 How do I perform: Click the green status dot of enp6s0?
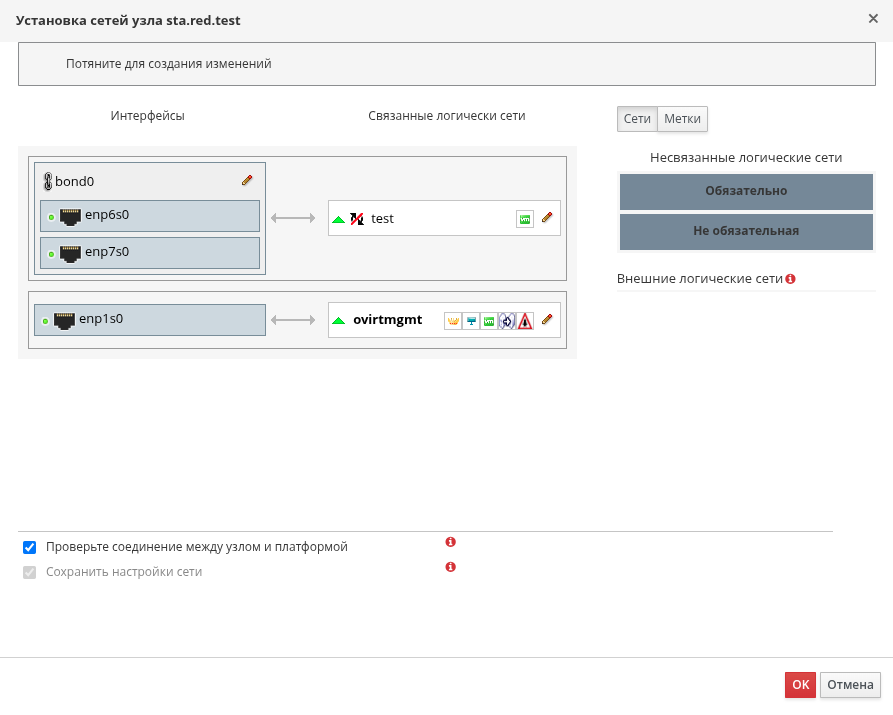pyautogui.click(x=51, y=217)
